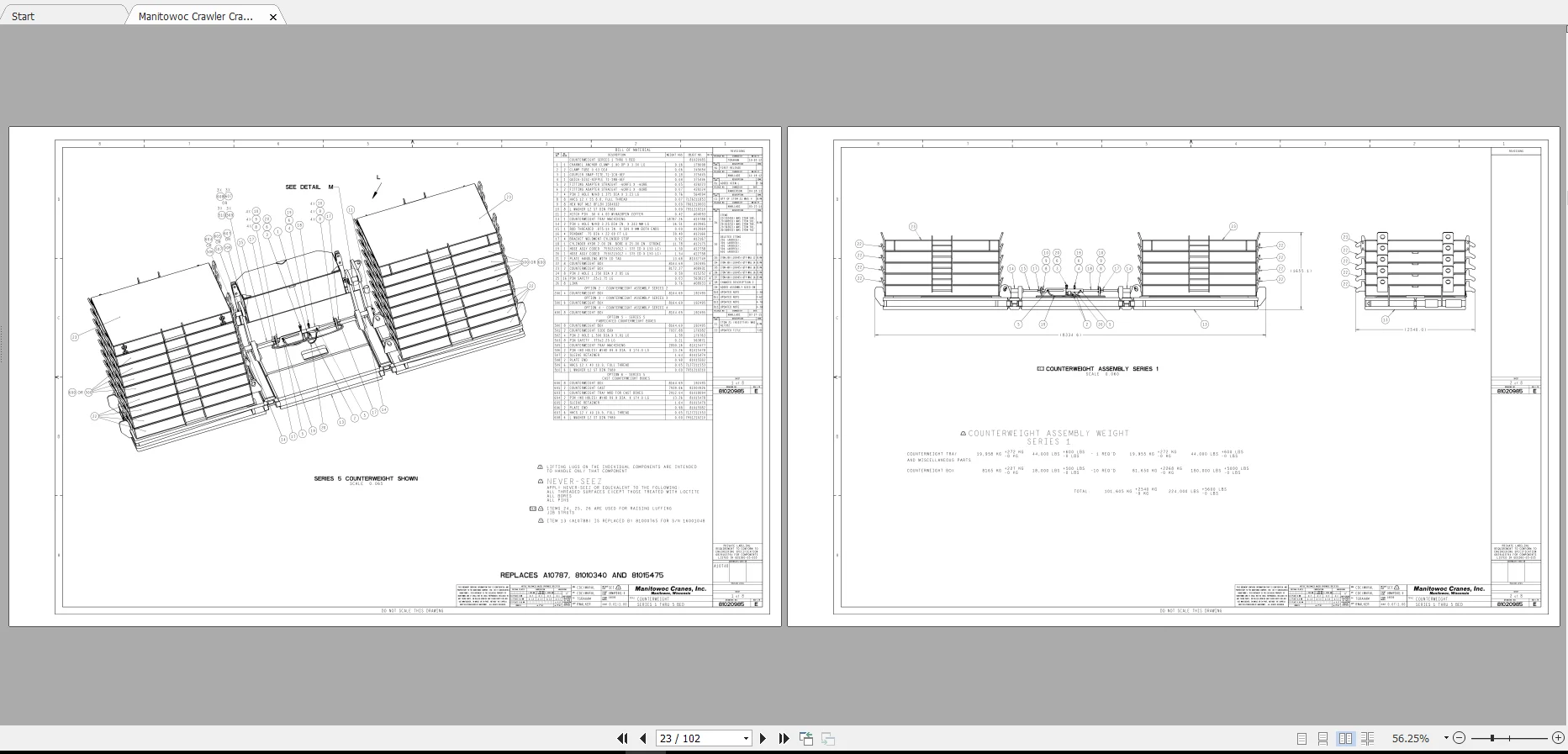Enable continuous page view mode
The width and height of the screenshot is (1568, 754).
(1323, 738)
